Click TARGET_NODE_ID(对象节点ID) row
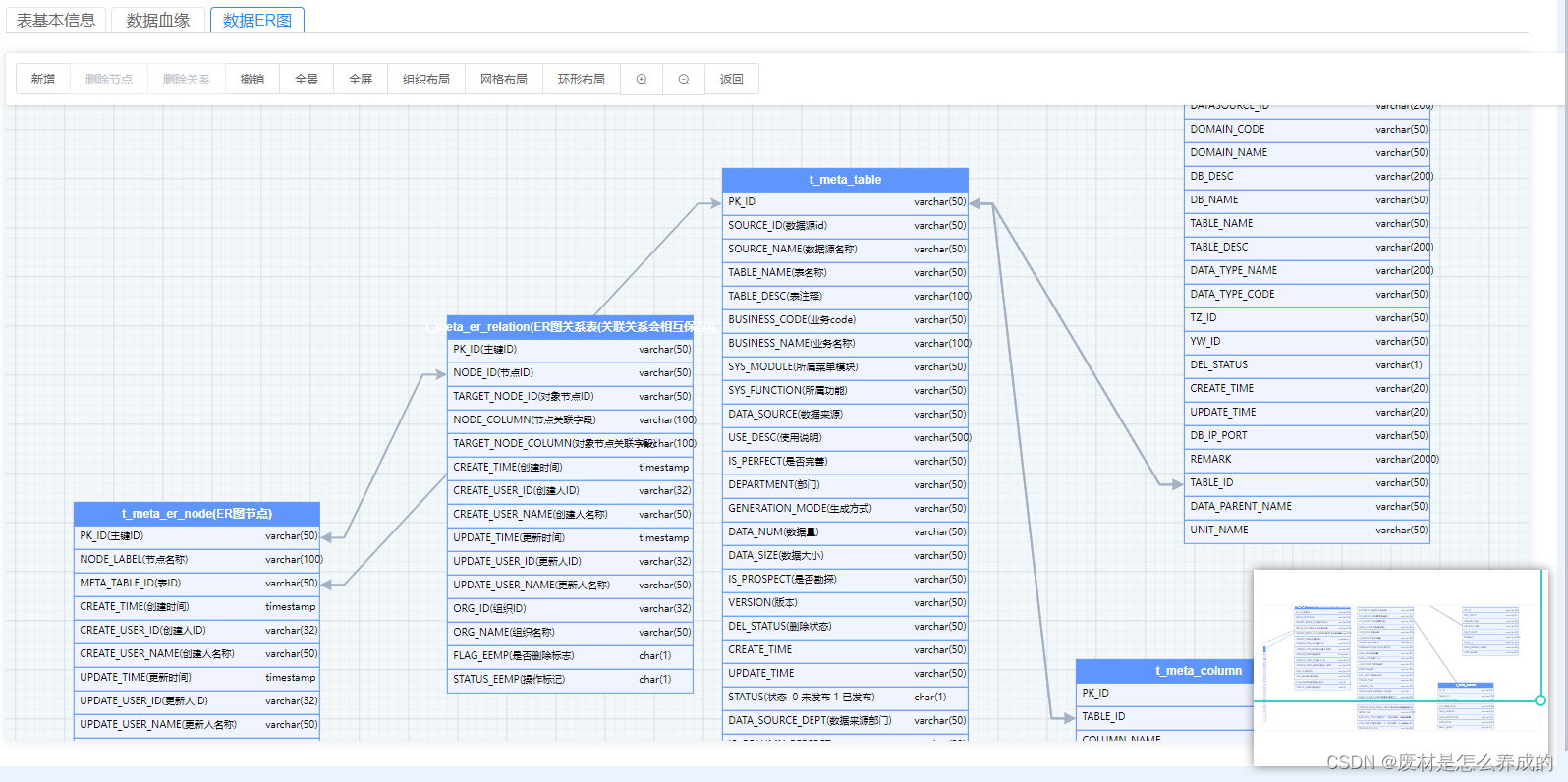 (570, 397)
